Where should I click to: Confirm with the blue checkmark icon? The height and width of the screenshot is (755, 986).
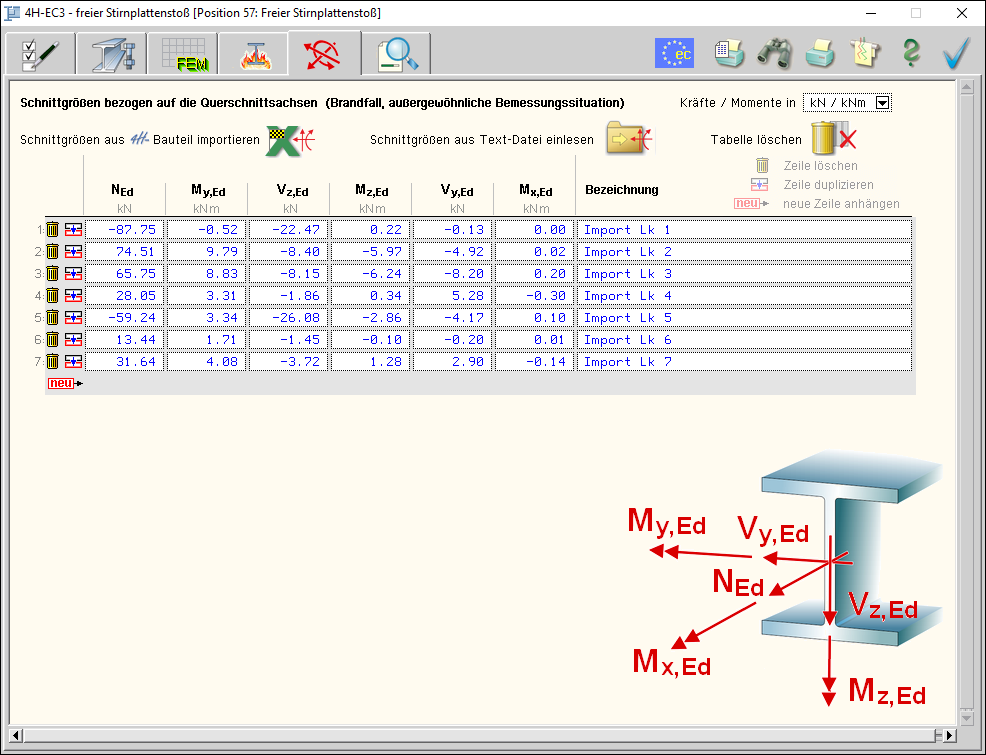point(957,53)
